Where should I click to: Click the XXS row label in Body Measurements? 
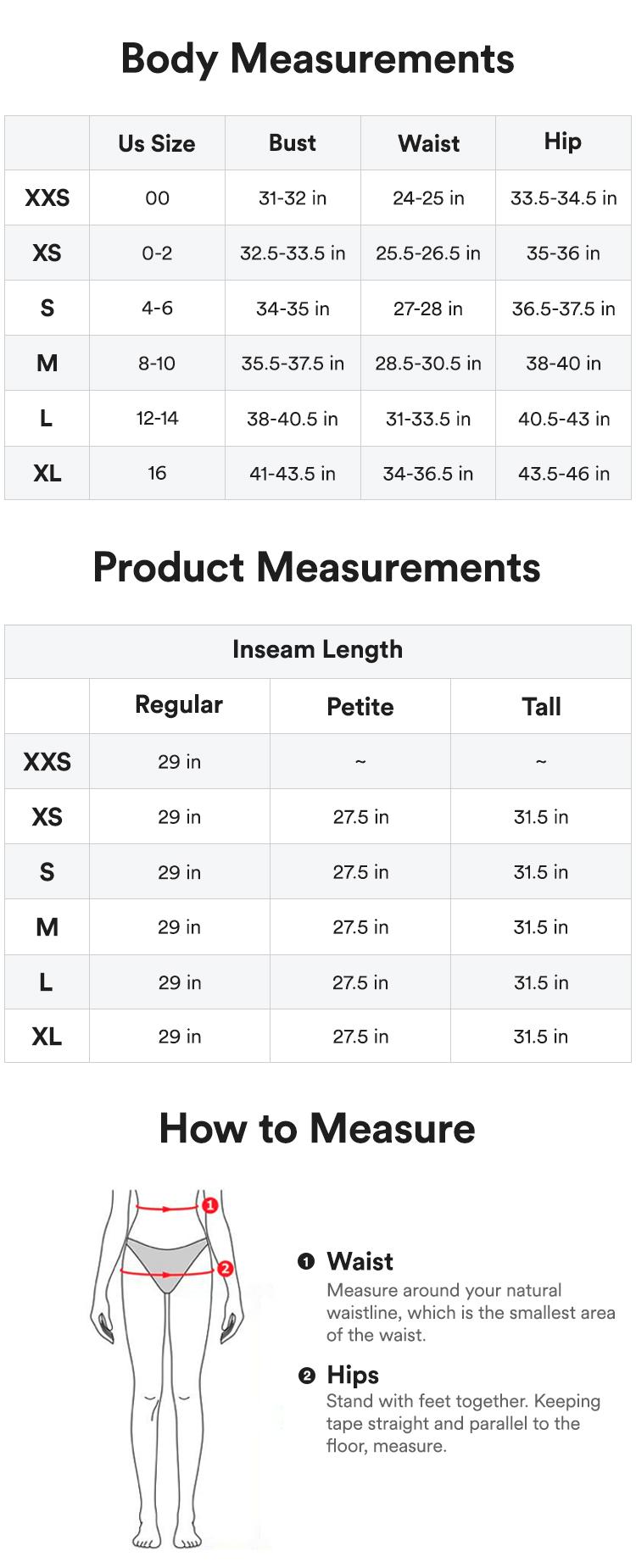tap(47, 198)
